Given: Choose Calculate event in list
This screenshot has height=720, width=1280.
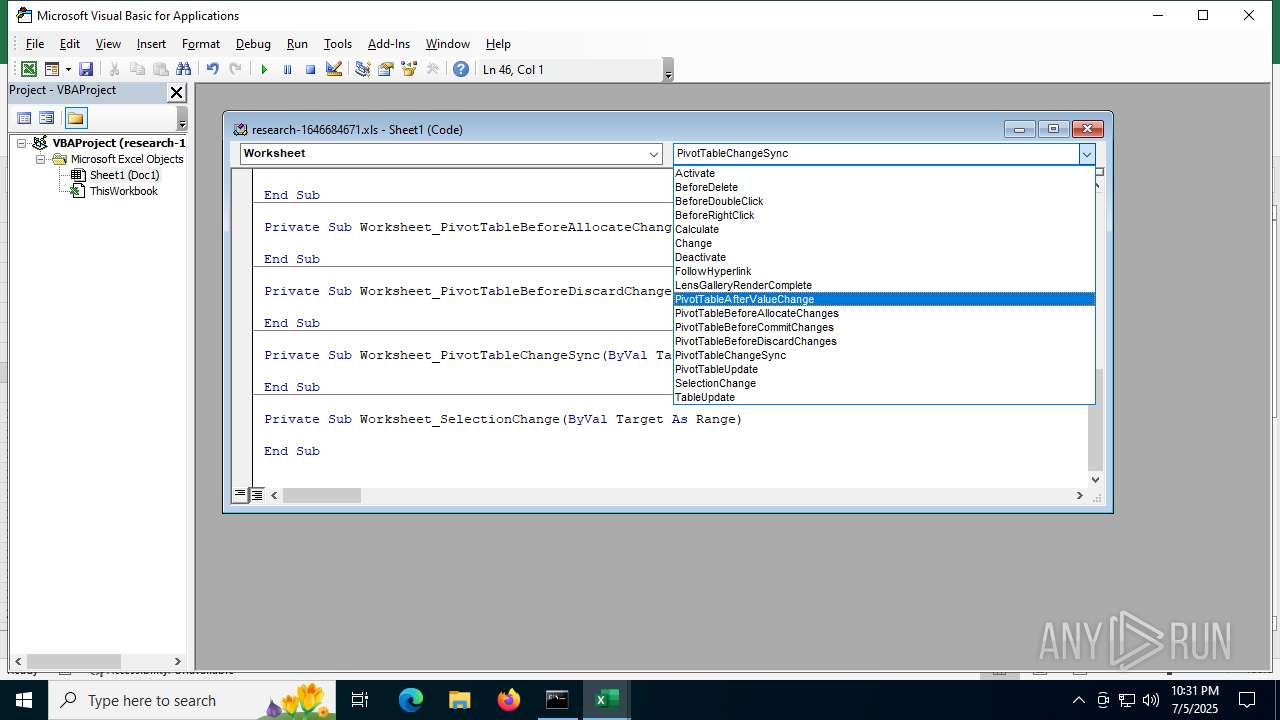Looking at the screenshot, I should pos(884,229).
